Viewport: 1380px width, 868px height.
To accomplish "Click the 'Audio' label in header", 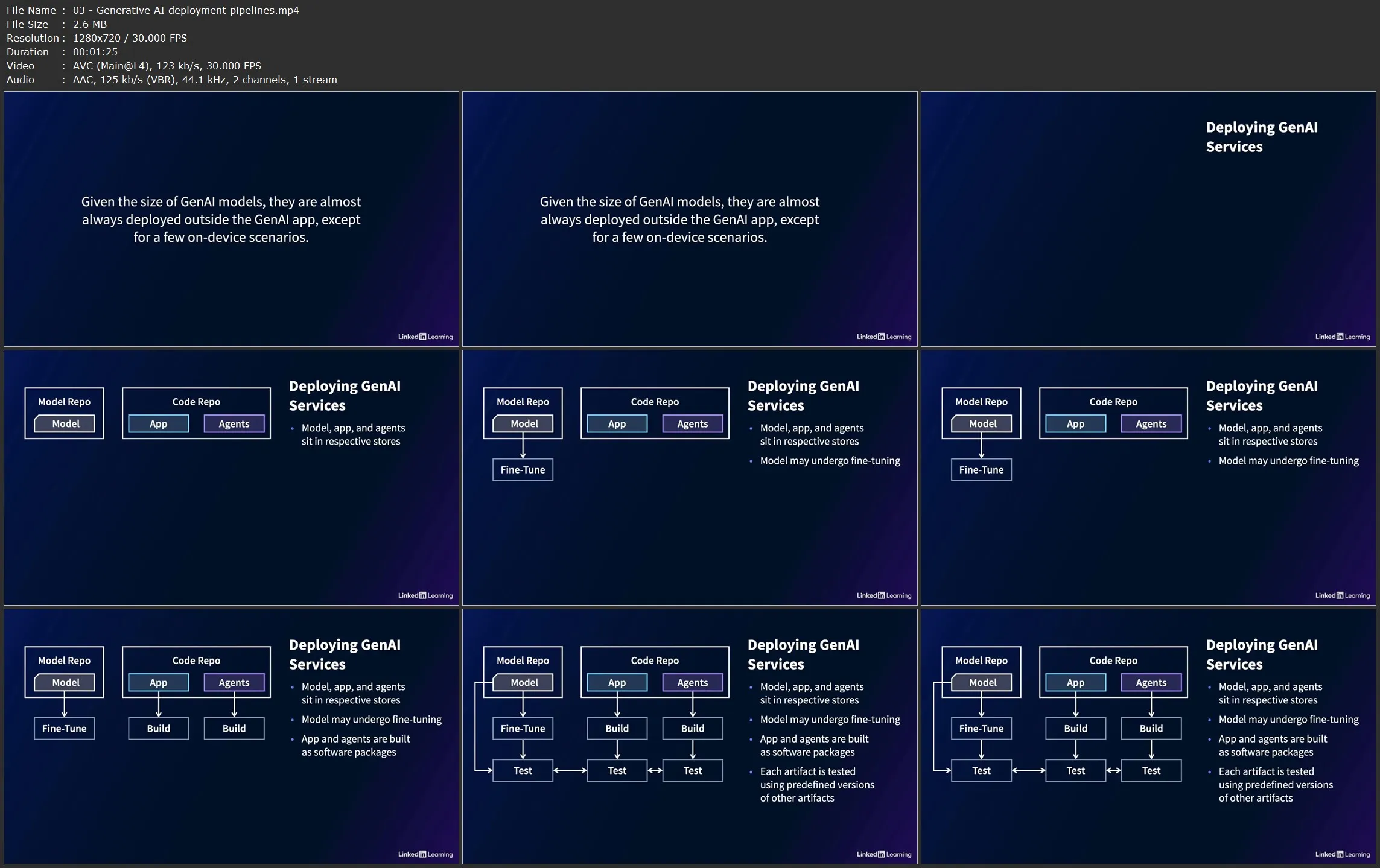I will pyautogui.click(x=21, y=80).
